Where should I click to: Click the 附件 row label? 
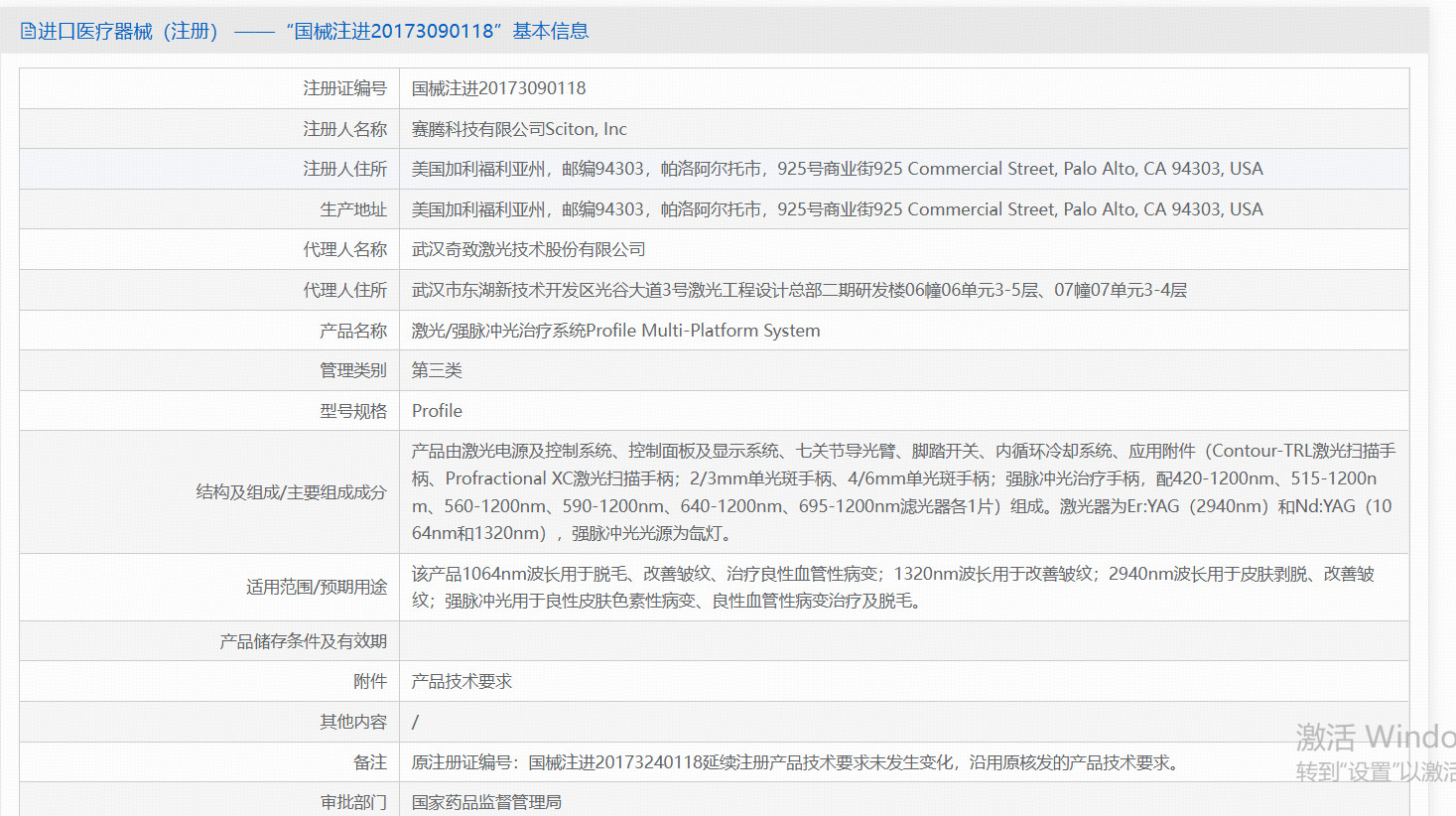coord(369,682)
